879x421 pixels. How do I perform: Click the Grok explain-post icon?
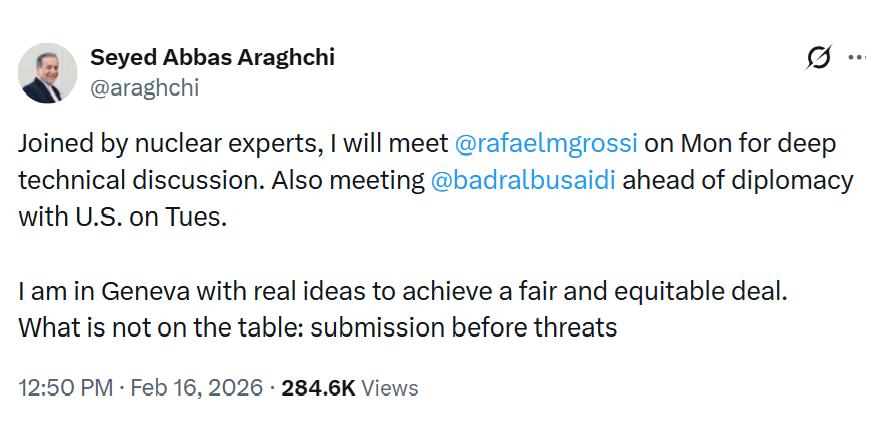[819, 57]
